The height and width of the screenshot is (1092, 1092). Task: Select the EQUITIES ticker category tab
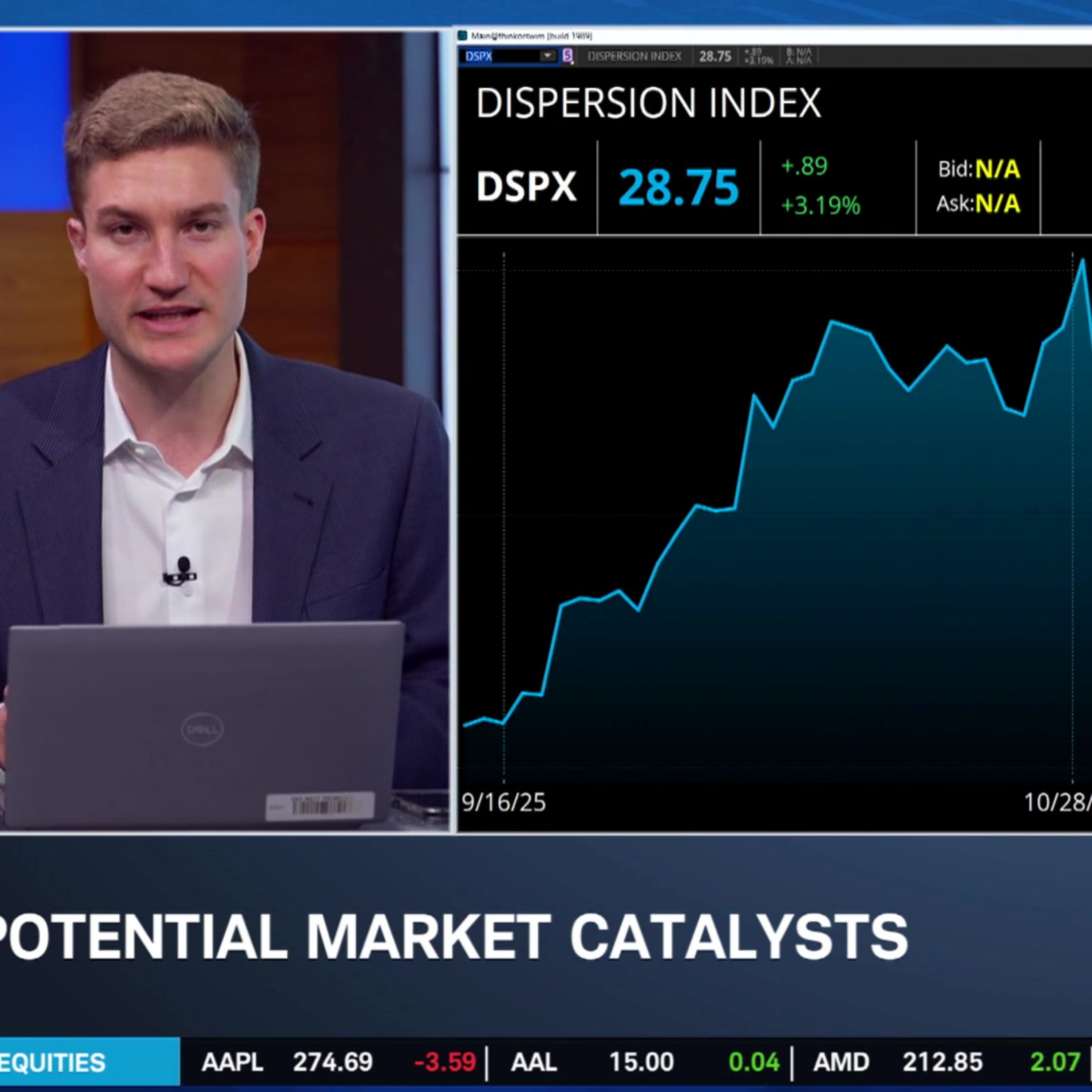52,1061
